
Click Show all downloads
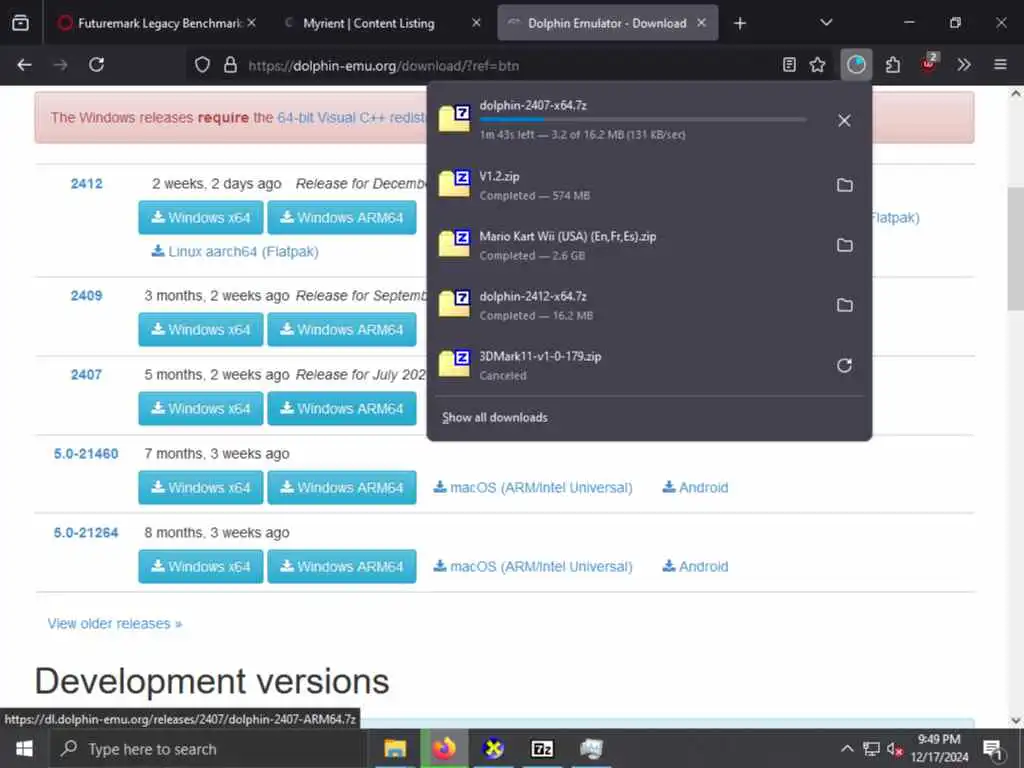[494, 417]
